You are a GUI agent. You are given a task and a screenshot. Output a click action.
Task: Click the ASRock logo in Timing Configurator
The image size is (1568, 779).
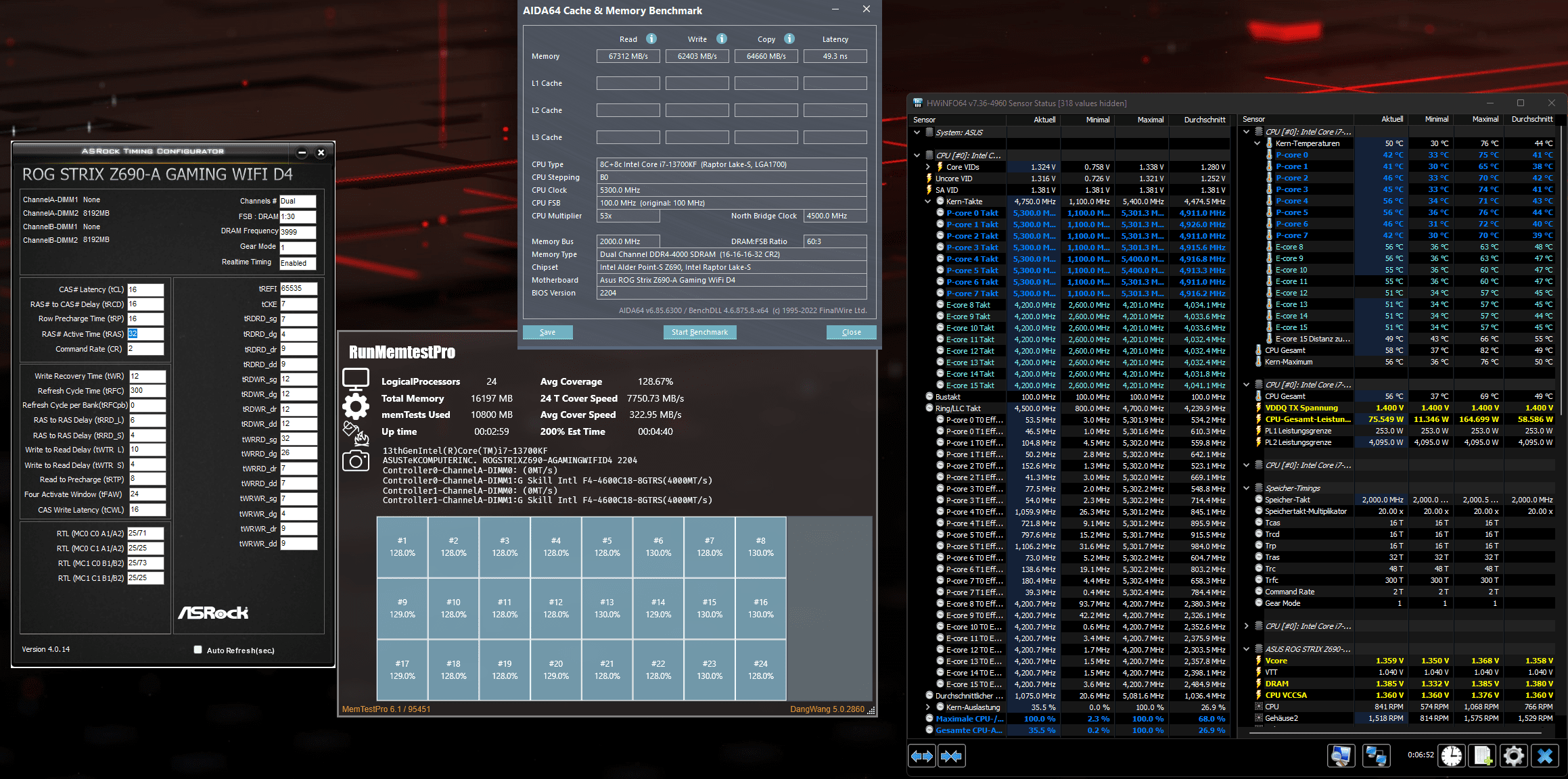pos(213,613)
